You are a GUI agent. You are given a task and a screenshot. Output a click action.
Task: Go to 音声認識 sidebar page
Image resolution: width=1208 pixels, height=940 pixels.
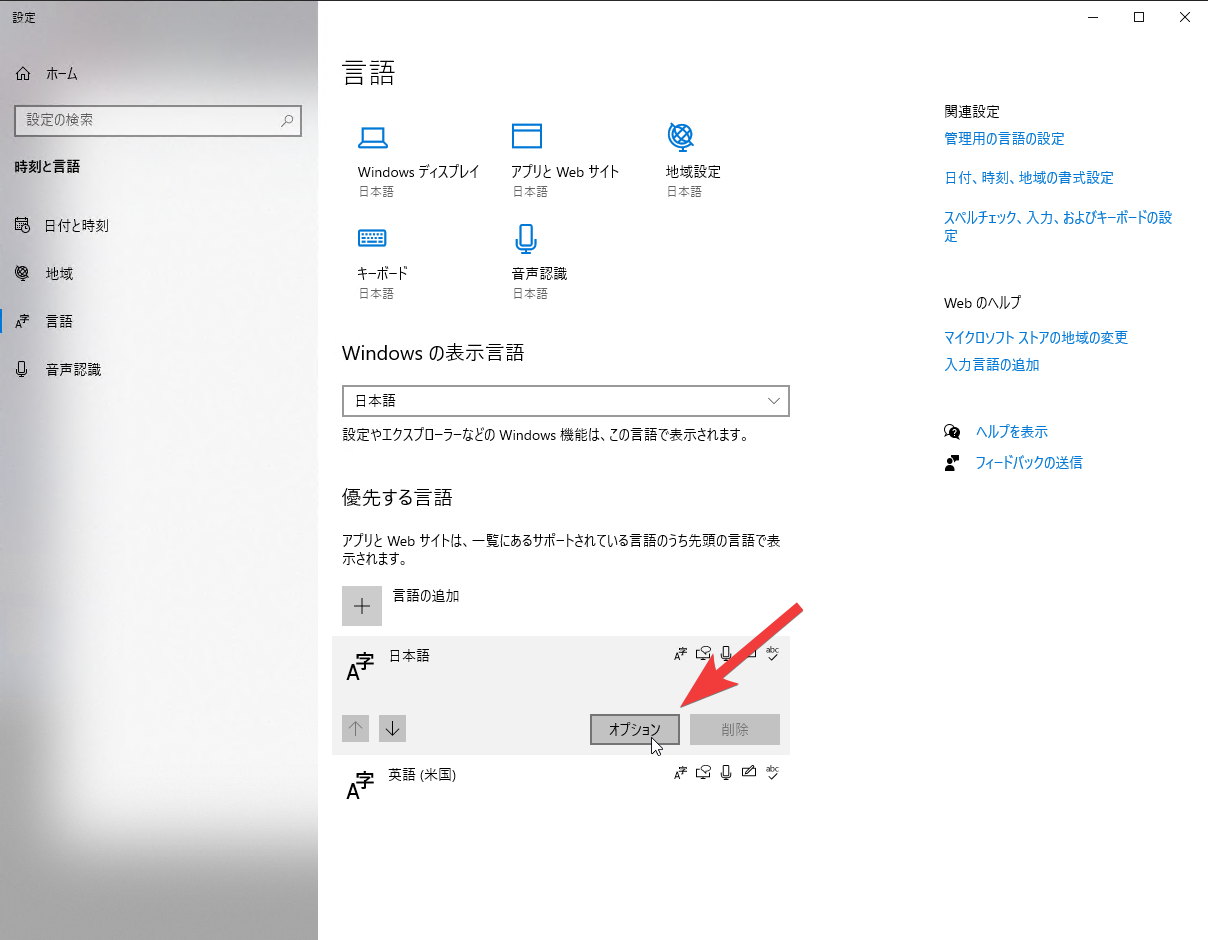point(73,370)
